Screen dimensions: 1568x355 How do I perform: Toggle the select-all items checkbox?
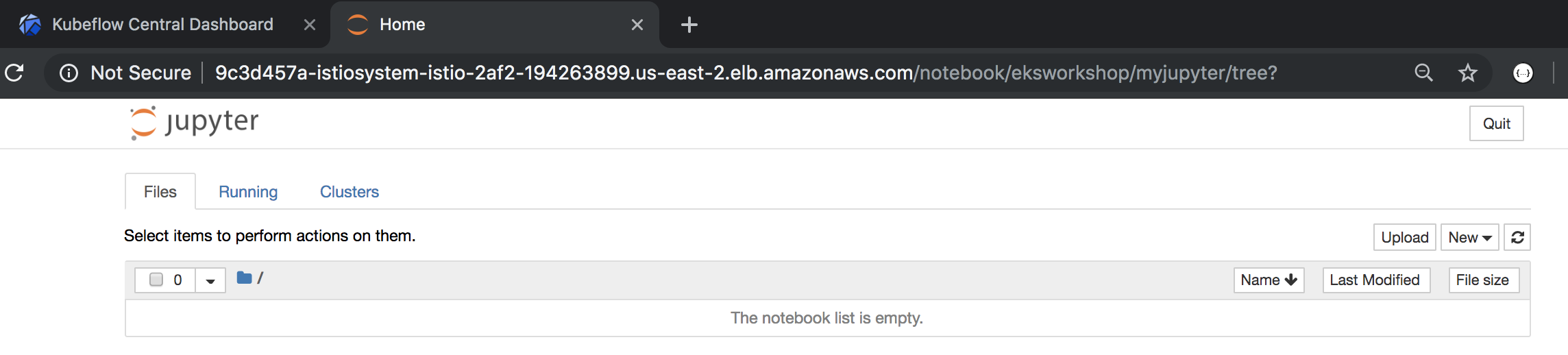[156, 280]
